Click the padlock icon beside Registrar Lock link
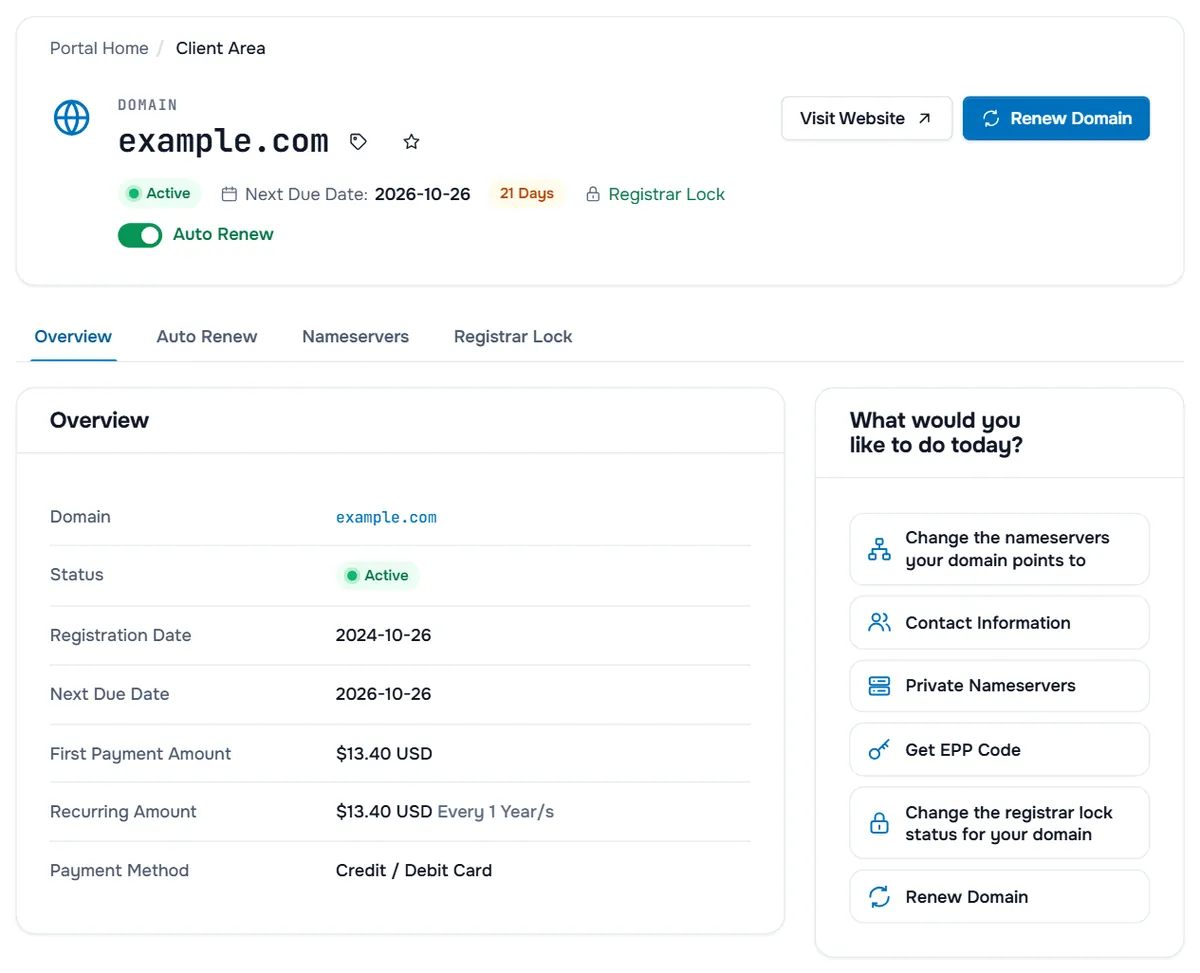Screen dimensions: 1200x973 click(593, 194)
